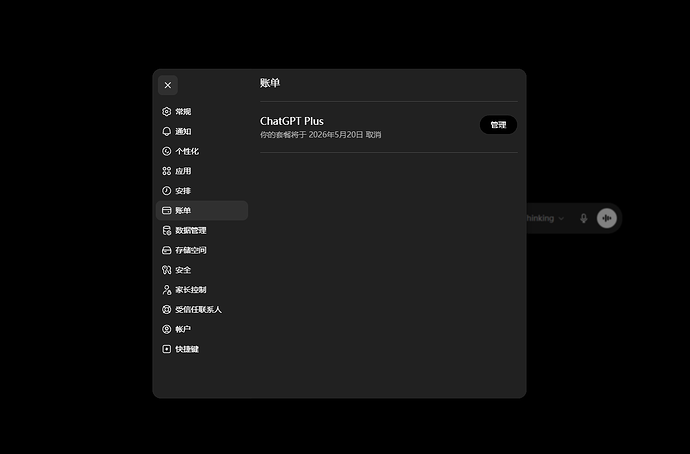Go to the 家长控制 parental controls tab
Image resolution: width=690 pixels, height=454 pixels.
(x=202, y=290)
